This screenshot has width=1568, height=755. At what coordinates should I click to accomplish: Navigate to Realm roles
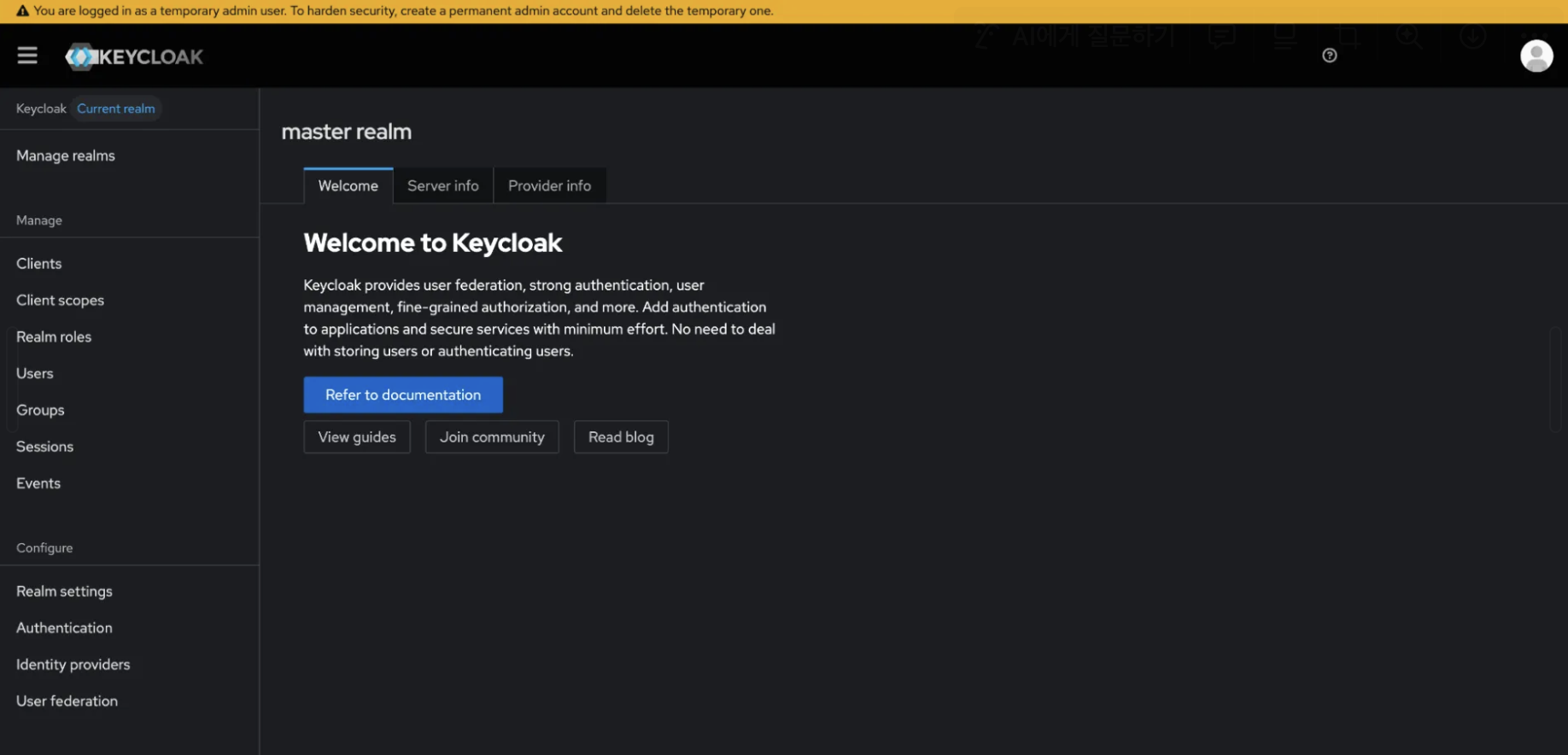point(54,337)
